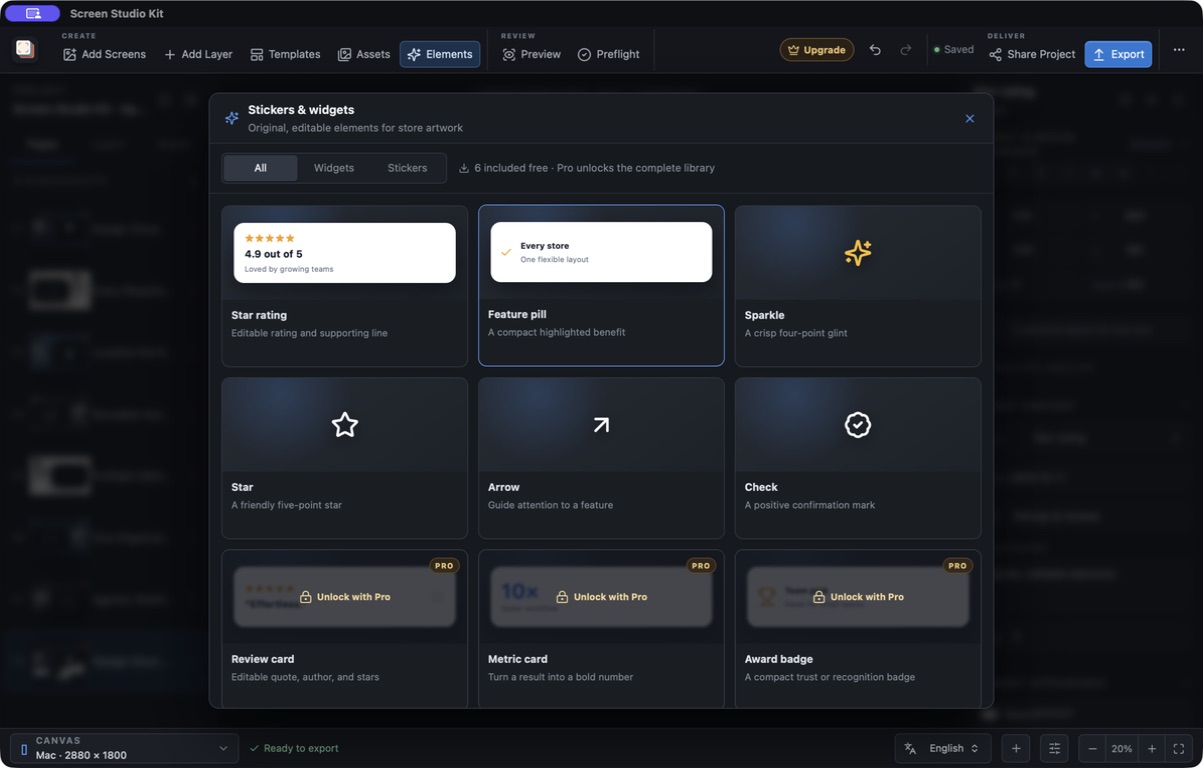
Task: Click Share Project
Action: (1032, 54)
